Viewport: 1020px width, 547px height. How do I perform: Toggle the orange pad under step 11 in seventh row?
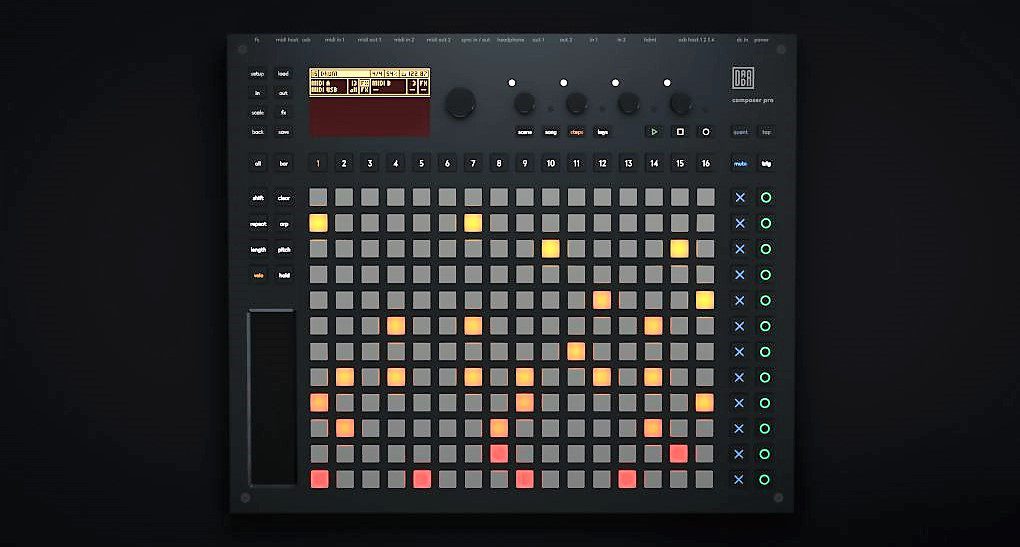[x=576, y=351]
